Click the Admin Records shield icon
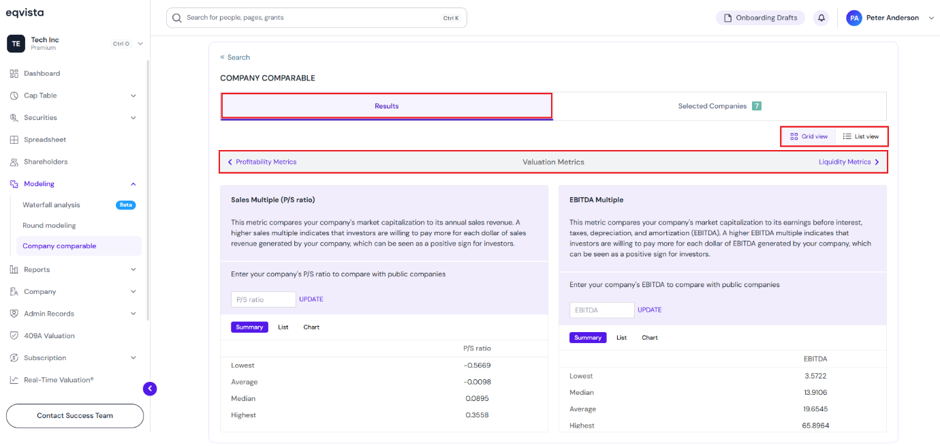The image size is (940, 446). [x=14, y=314]
